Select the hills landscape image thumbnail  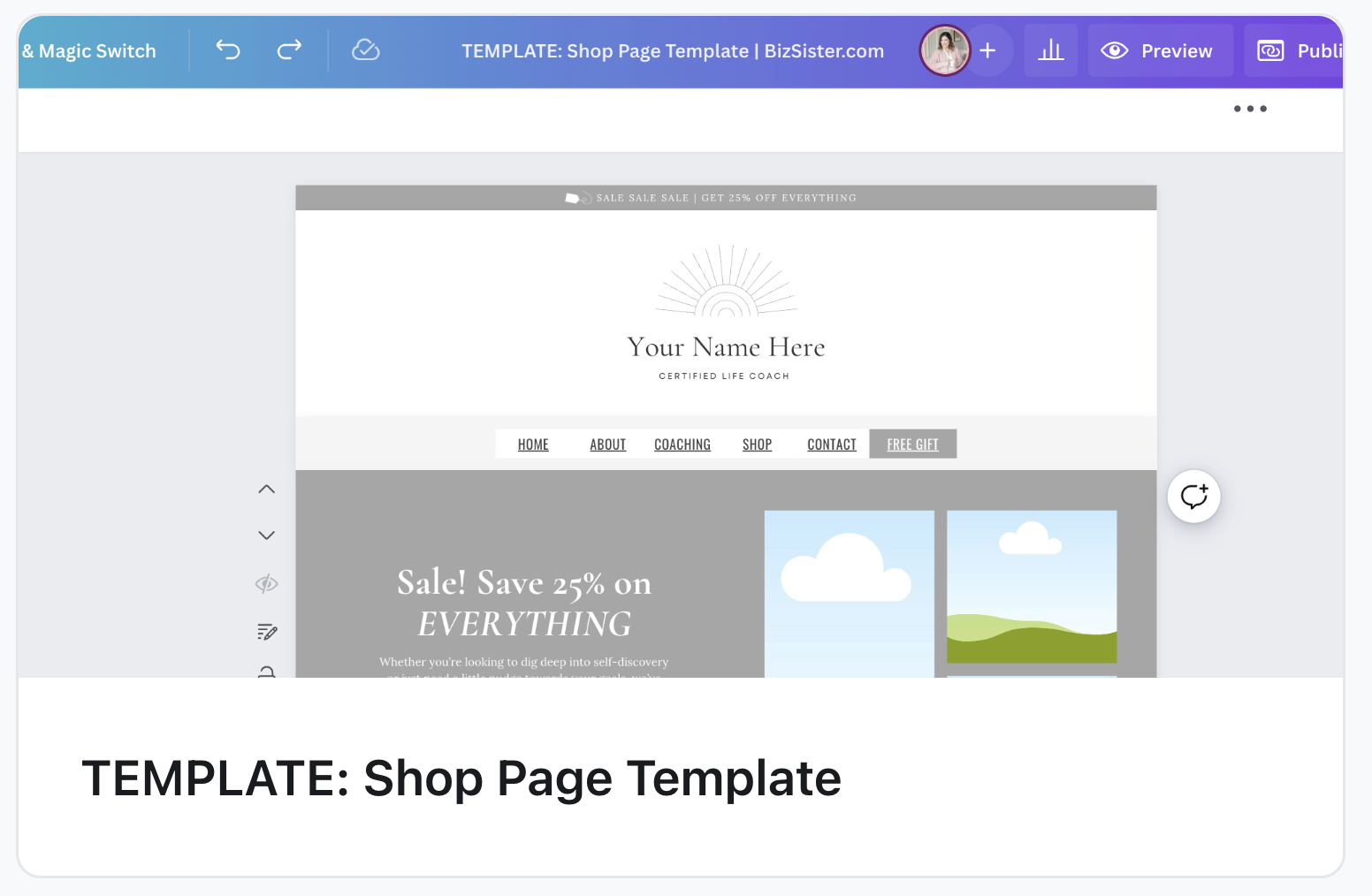(1032, 587)
